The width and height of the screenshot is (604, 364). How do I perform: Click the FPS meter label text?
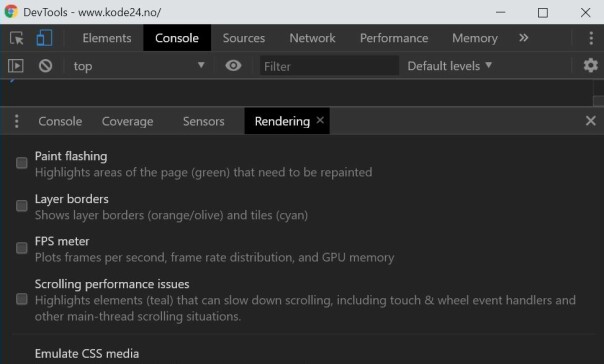(62, 241)
